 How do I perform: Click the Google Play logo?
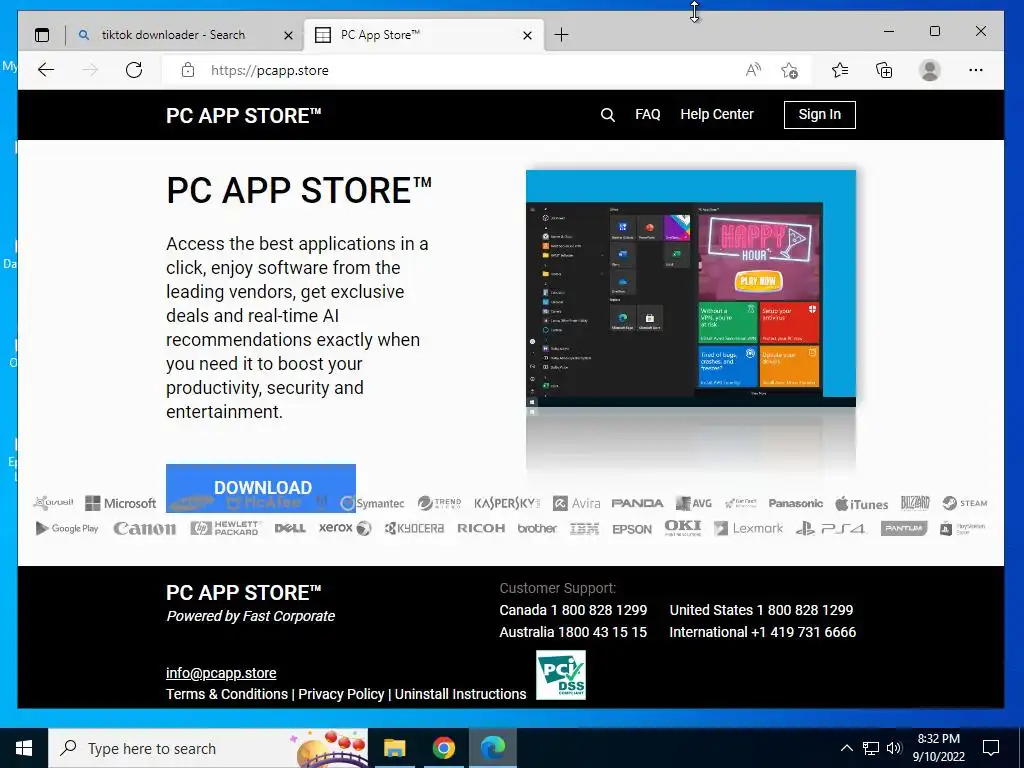pos(67,528)
